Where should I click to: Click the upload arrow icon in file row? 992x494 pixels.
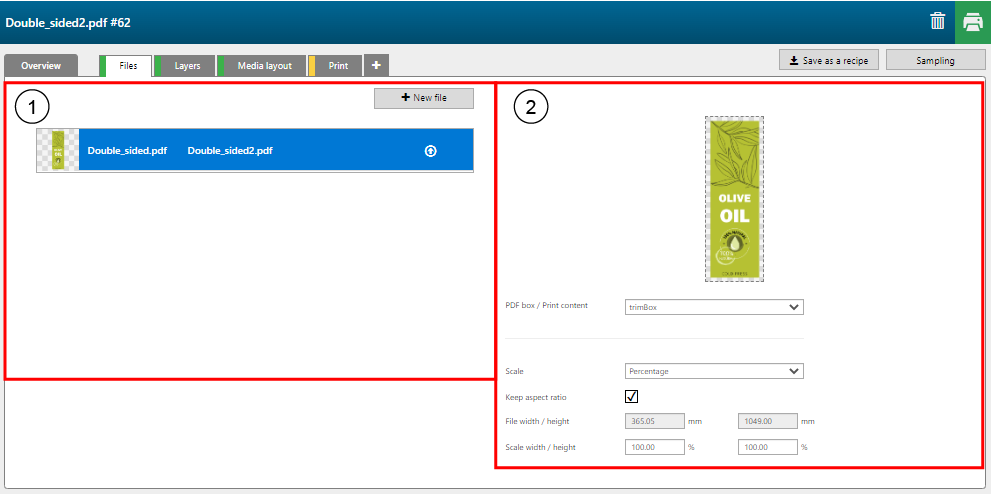[431, 151]
